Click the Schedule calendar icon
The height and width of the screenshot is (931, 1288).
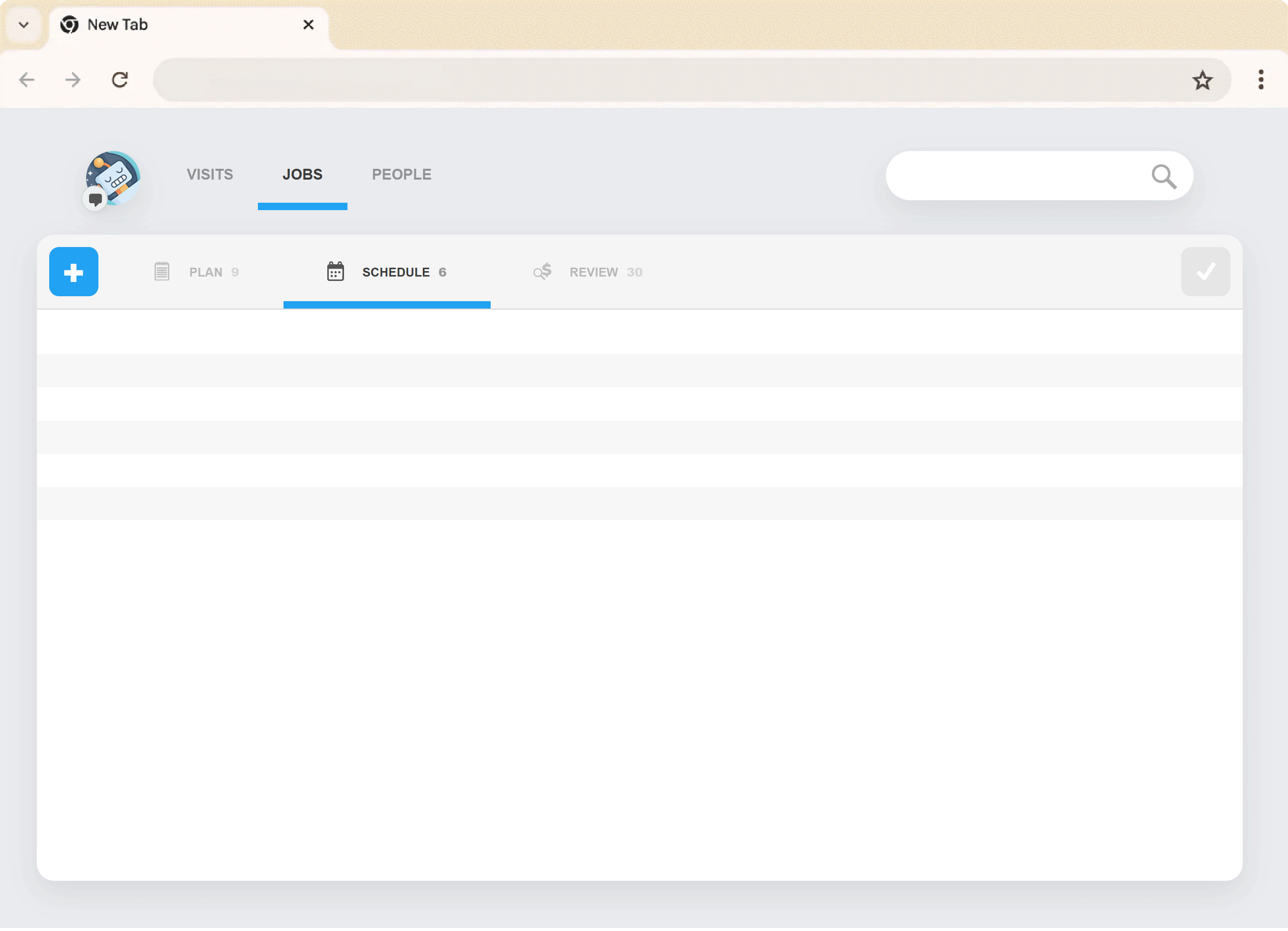[335, 272]
